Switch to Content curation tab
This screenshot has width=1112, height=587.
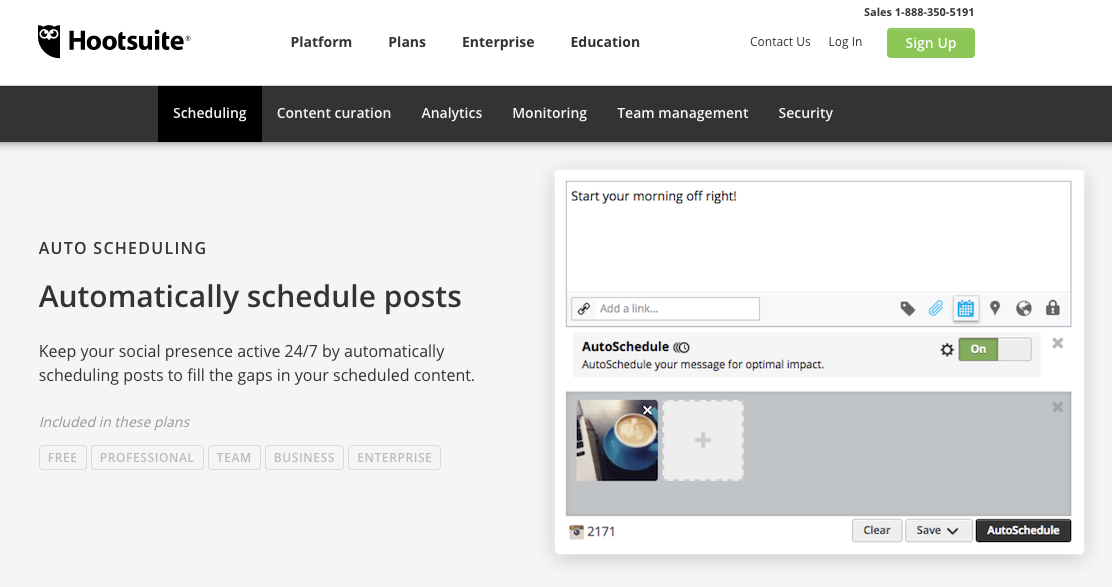tap(334, 113)
